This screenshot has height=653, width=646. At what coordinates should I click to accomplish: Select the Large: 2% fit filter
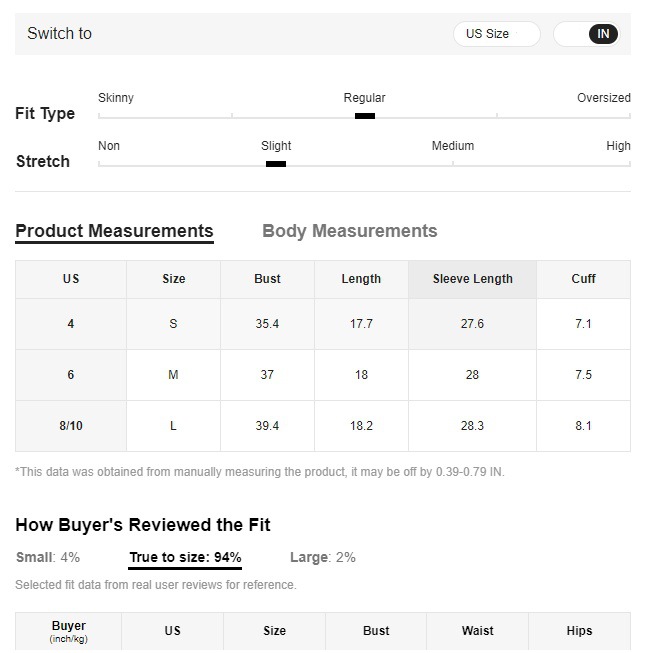click(x=323, y=557)
